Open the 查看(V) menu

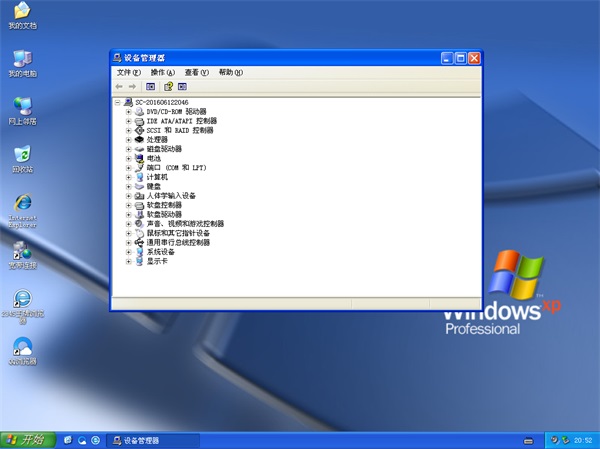coord(197,73)
